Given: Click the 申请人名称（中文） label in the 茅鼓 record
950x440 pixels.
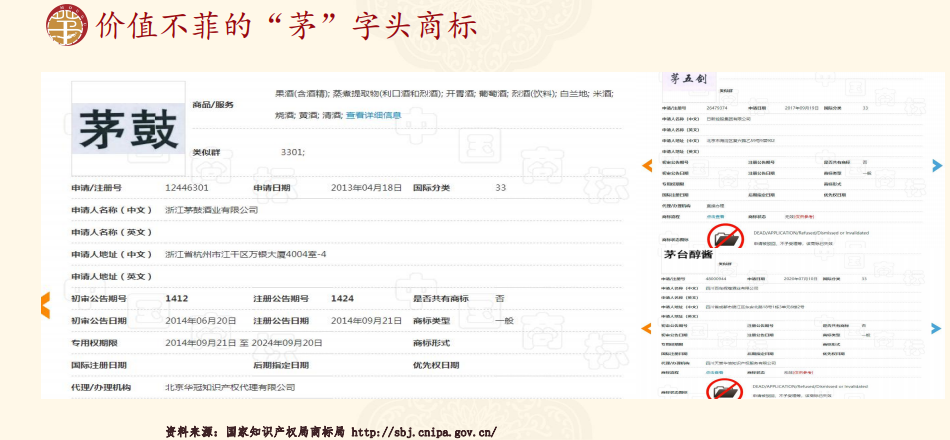Looking at the screenshot, I should click(x=111, y=210).
